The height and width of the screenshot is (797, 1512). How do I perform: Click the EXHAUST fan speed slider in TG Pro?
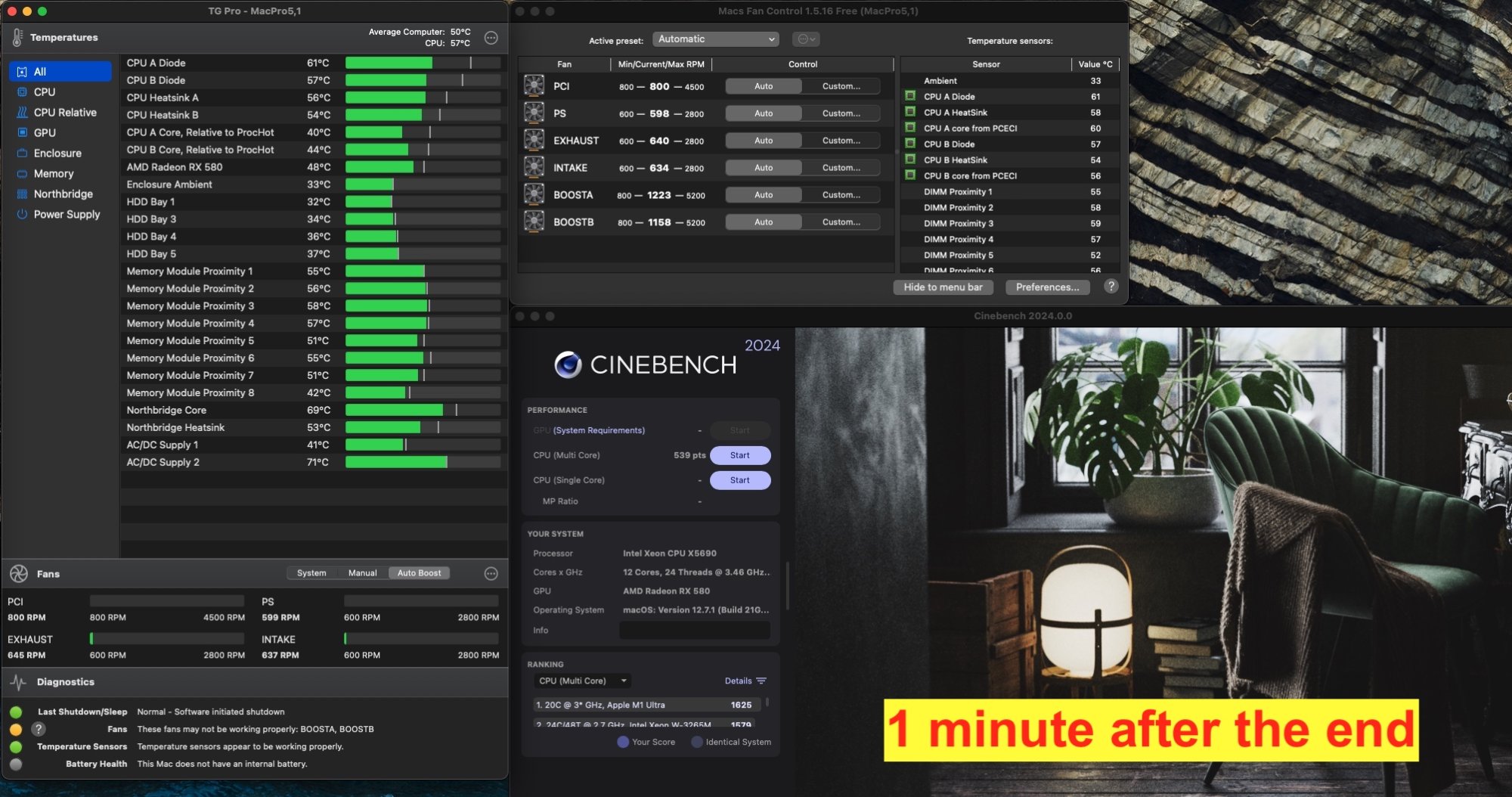pos(167,639)
